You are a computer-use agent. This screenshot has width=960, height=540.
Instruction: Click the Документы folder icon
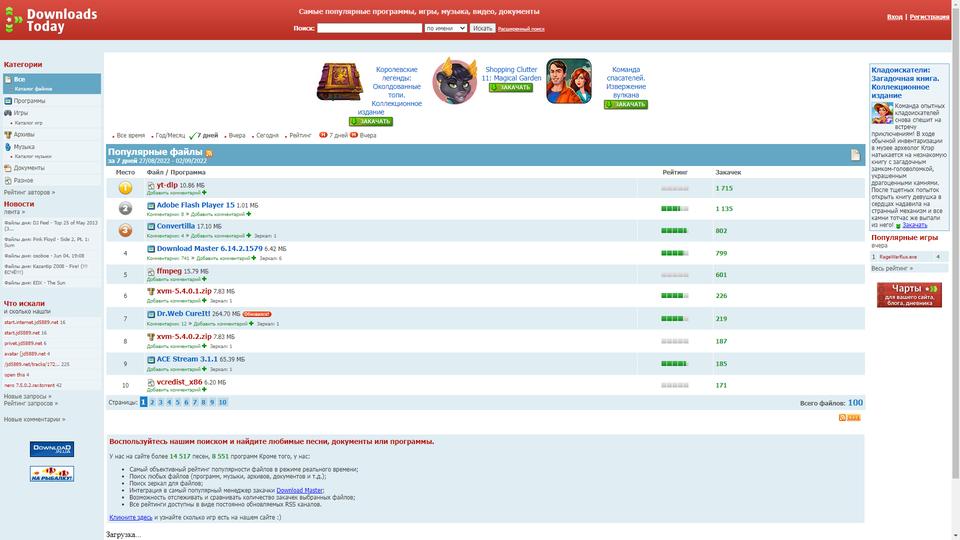(8, 168)
